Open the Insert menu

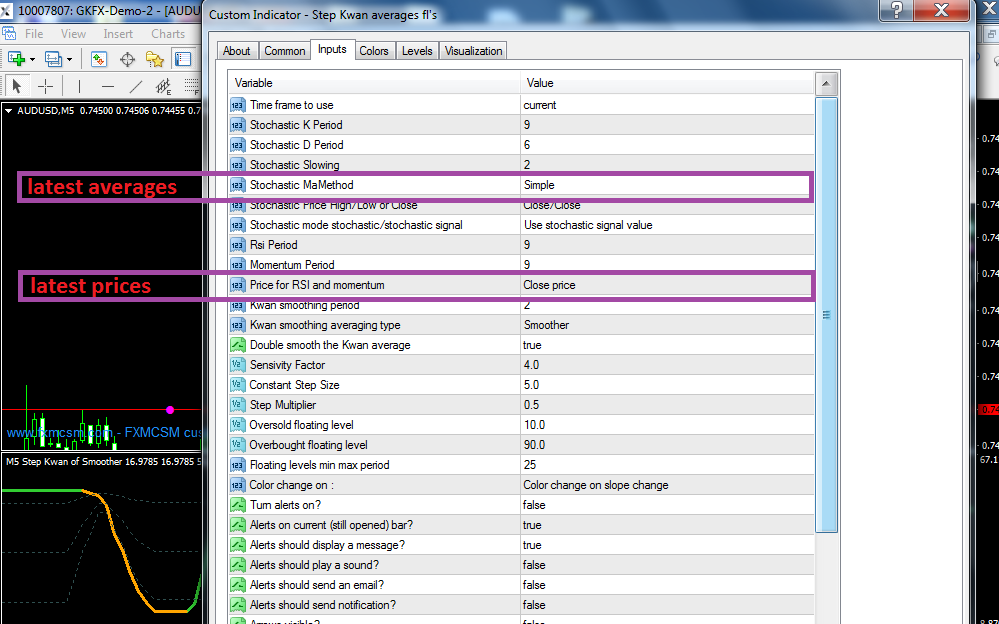tap(118, 34)
